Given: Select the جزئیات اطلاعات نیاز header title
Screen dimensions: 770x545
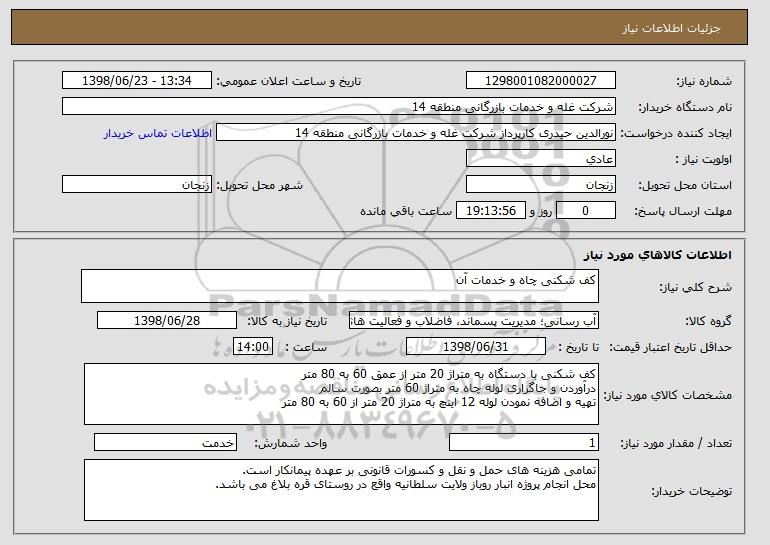Looking at the screenshot, I should pos(671,28).
